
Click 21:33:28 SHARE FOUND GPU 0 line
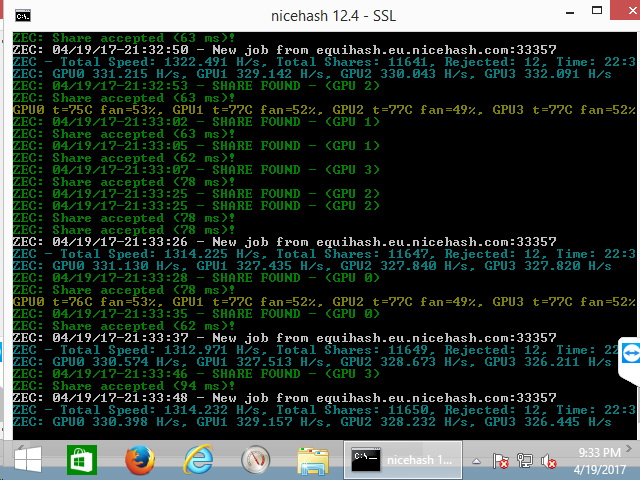pos(196,278)
